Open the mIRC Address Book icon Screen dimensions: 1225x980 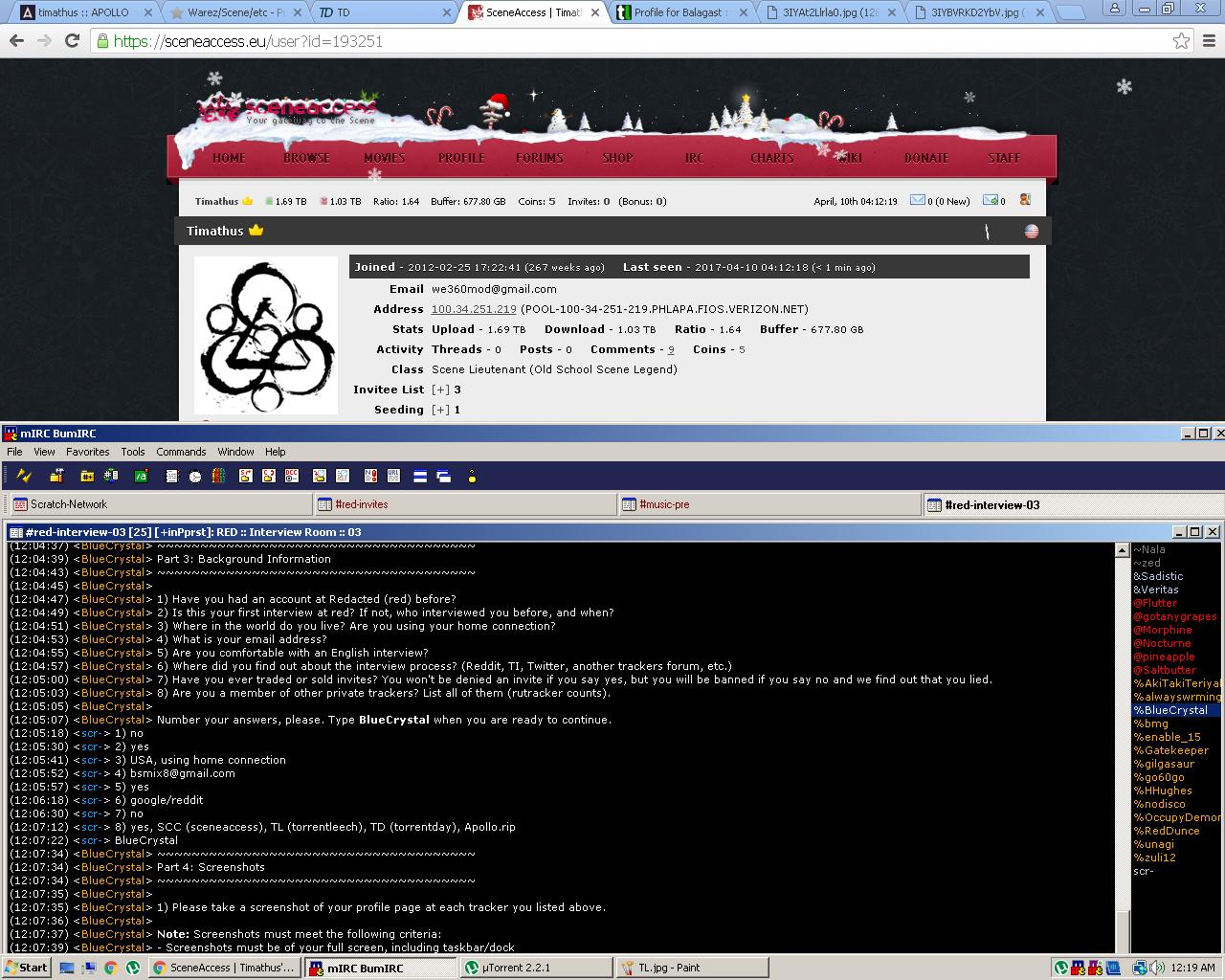click(x=172, y=476)
